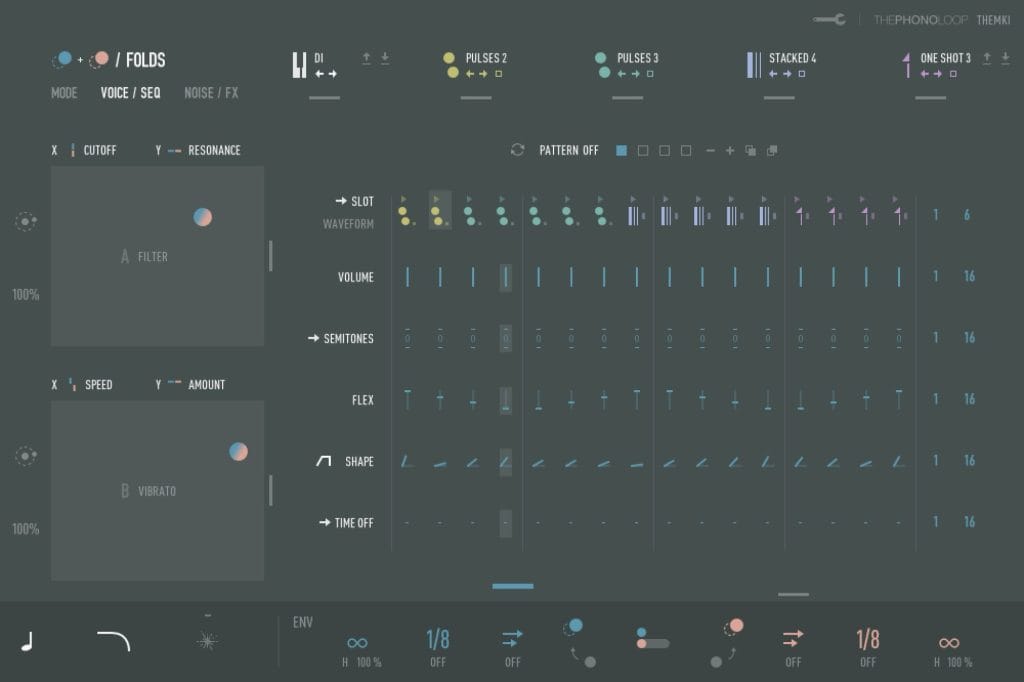
Task: Switch to the Voice / Seq tab
Action: pyautogui.click(x=130, y=93)
